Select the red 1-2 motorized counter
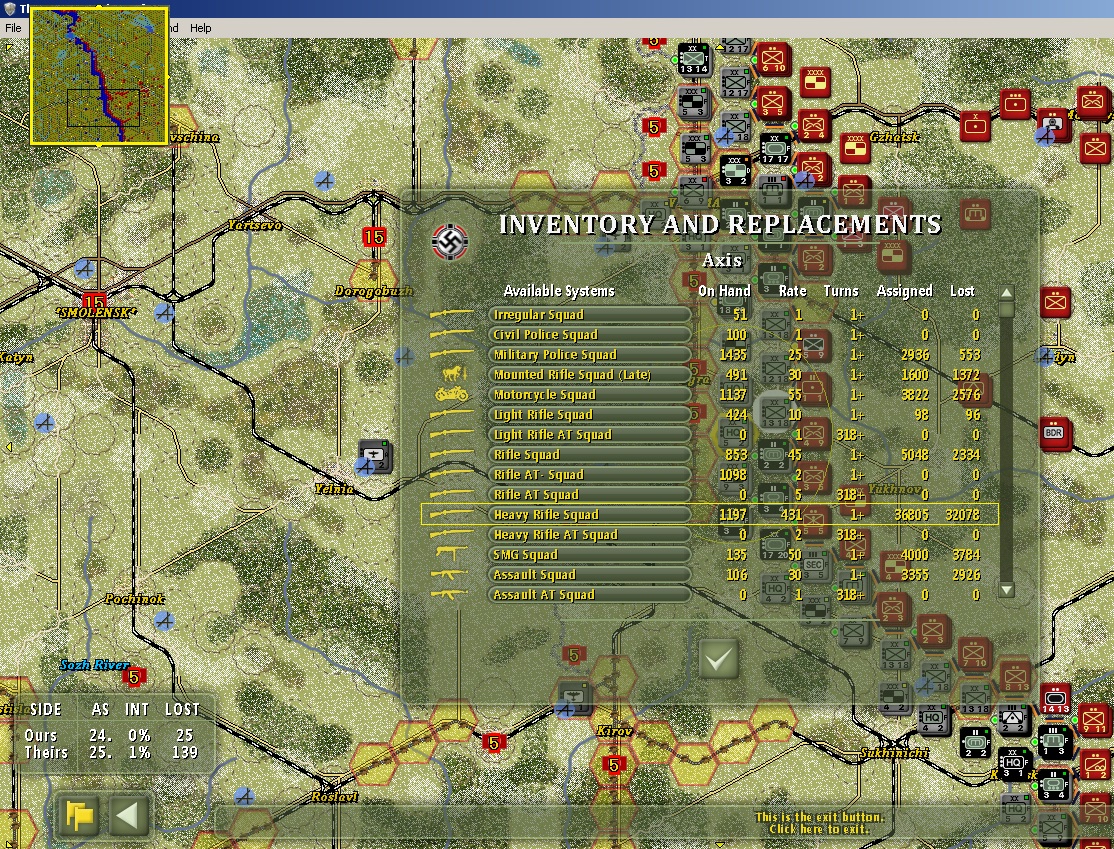Viewport: 1114px width, 849px height. point(1095,764)
